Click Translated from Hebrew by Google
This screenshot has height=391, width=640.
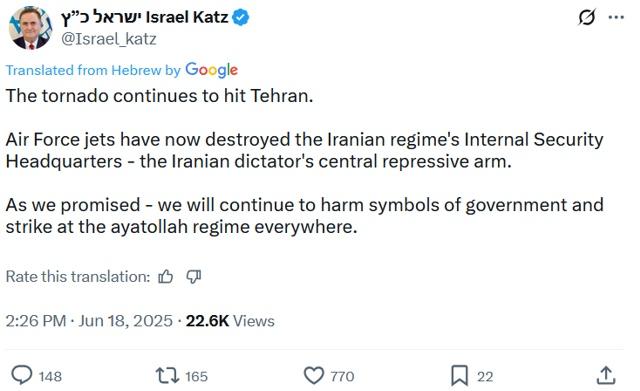tap(122, 70)
